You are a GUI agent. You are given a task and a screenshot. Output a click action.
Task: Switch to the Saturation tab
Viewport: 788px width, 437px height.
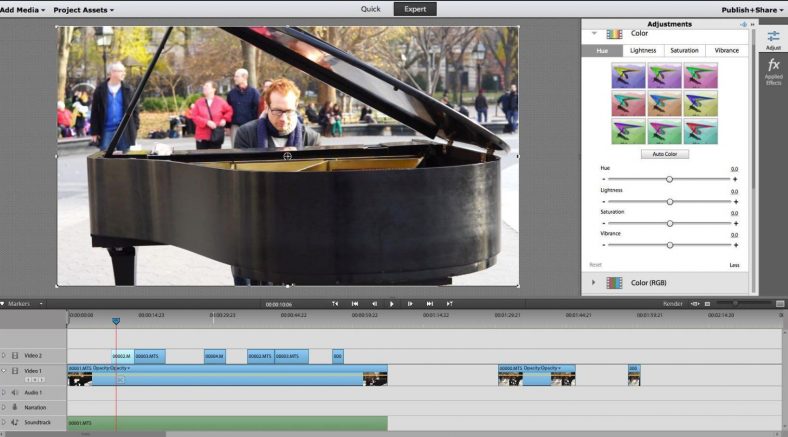coord(684,50)
